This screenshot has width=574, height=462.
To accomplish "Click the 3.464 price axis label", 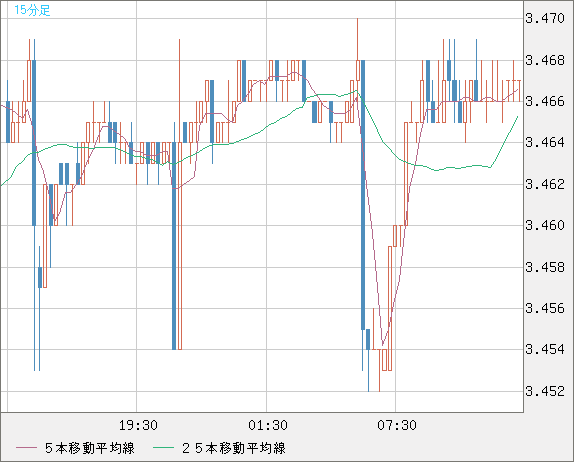I will pyautogui.click(x=545, y=142).
